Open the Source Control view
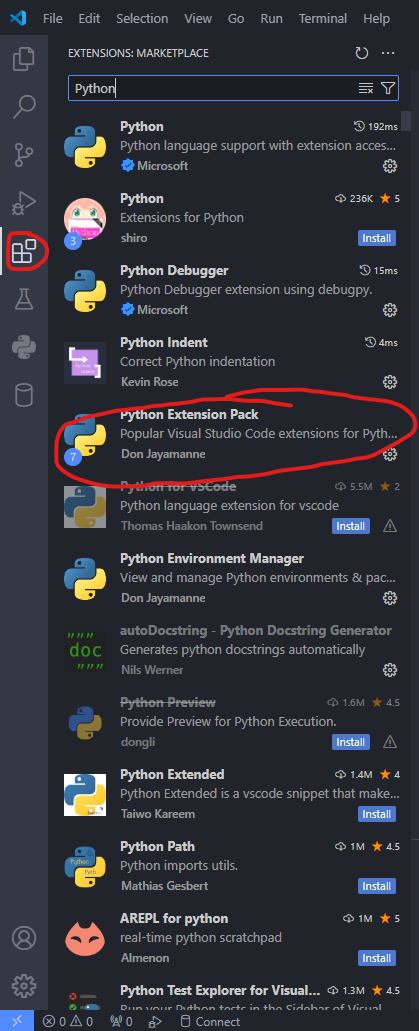The height and width of the screenshot is (1031, 419). [x=24, y=155]
